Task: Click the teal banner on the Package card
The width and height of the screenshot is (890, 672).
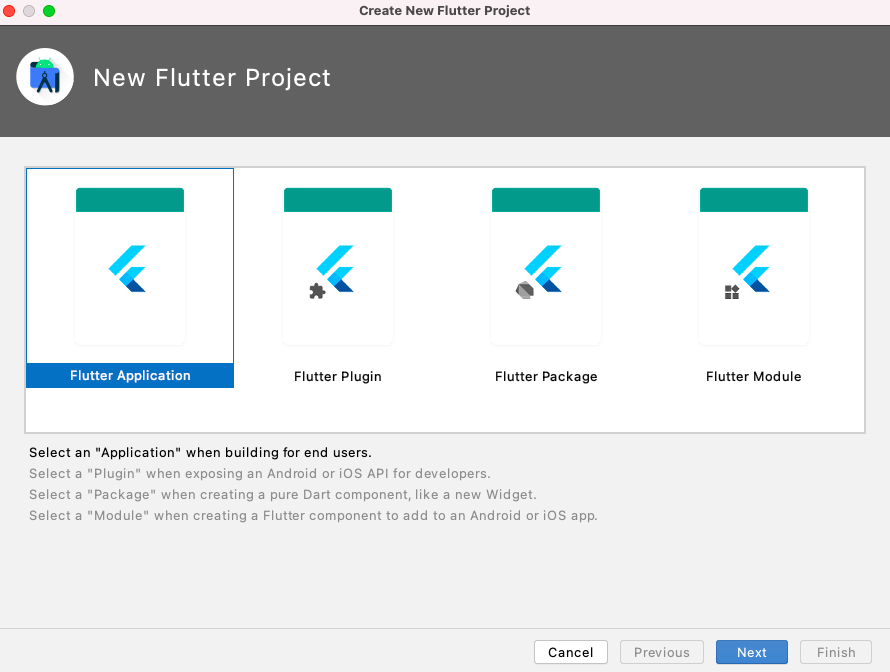Action: click(x=545, y=199)
